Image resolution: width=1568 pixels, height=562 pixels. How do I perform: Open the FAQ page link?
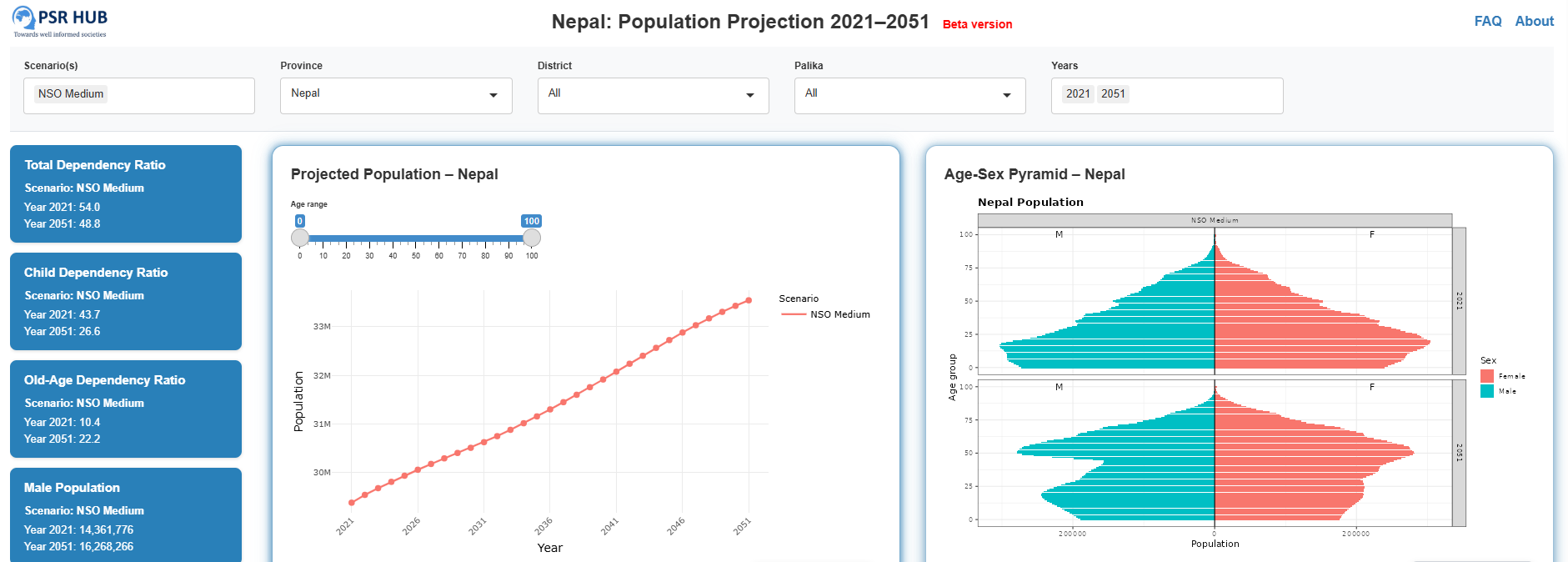click(x=1487, y=21)
